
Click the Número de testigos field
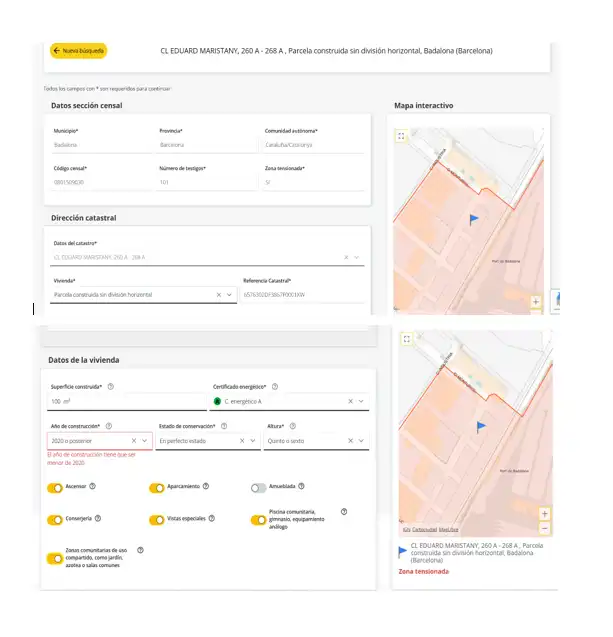207,182
